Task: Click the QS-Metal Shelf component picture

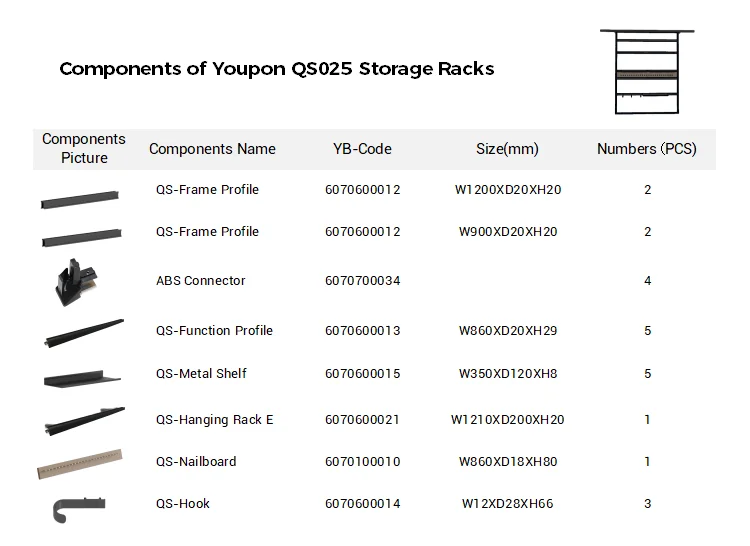Action: click(x=82, y=378)
